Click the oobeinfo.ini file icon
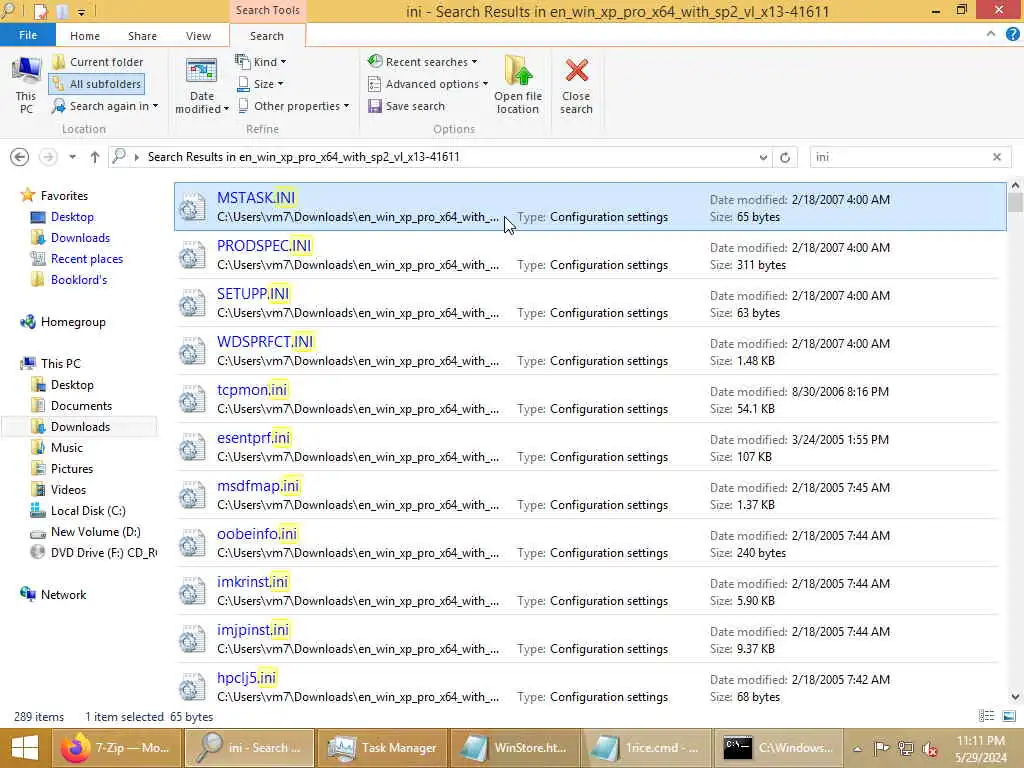The height and width of the screenshot is (768, 1024). [x=193, y=544]
